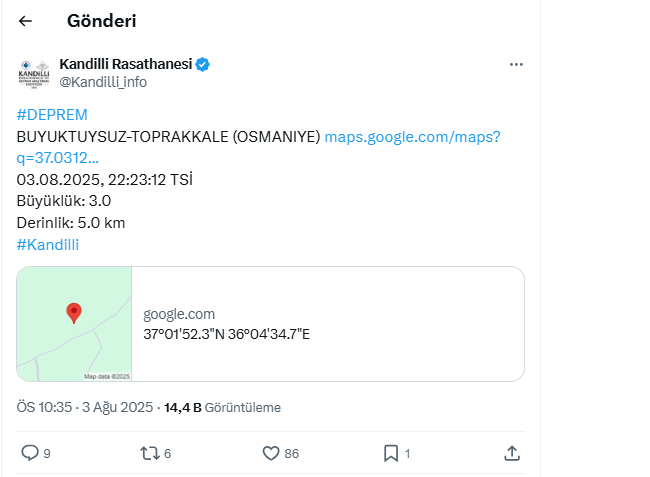Go back using the left arrow

tap(25, 21)
